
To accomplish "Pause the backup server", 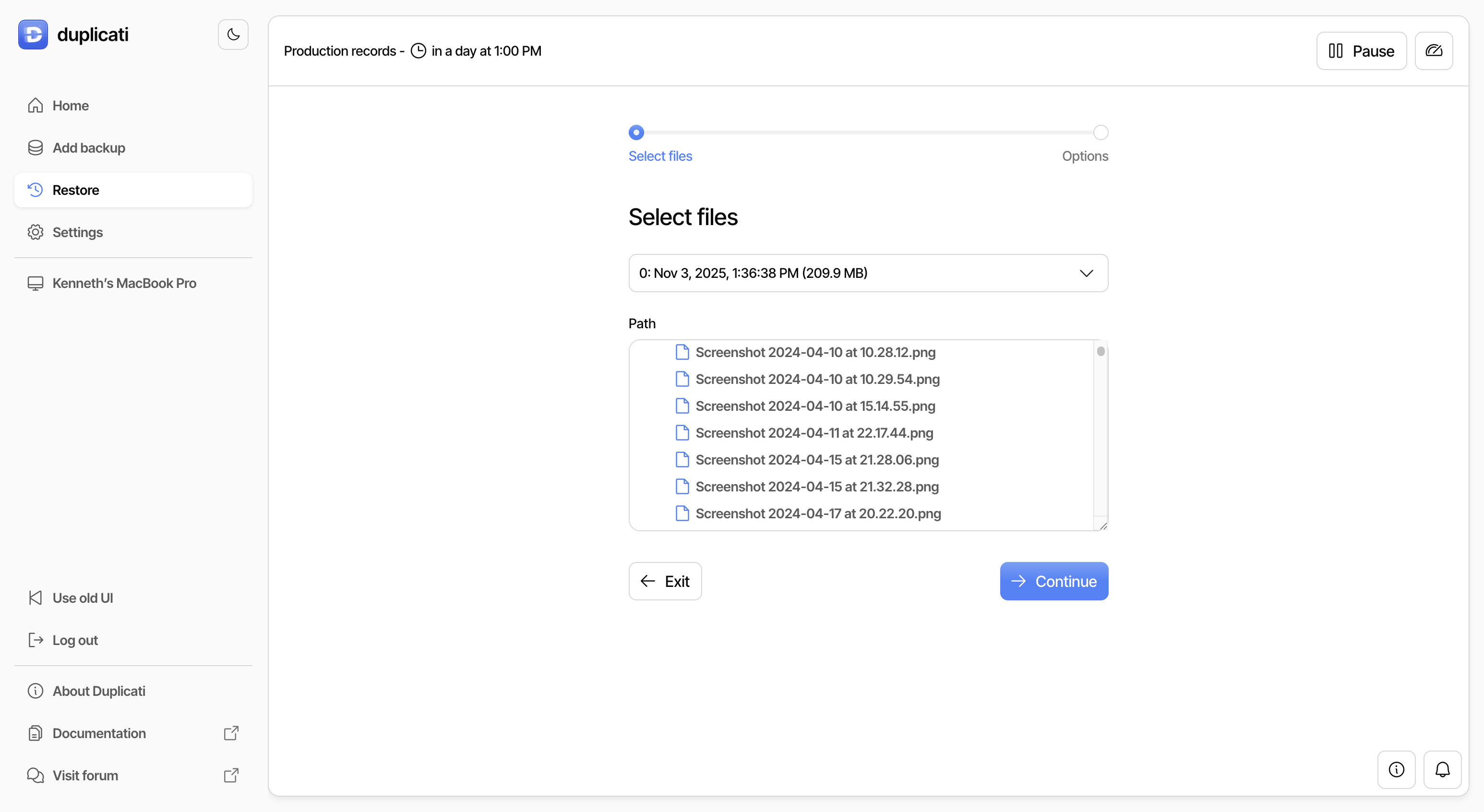I will [1361, 51].
